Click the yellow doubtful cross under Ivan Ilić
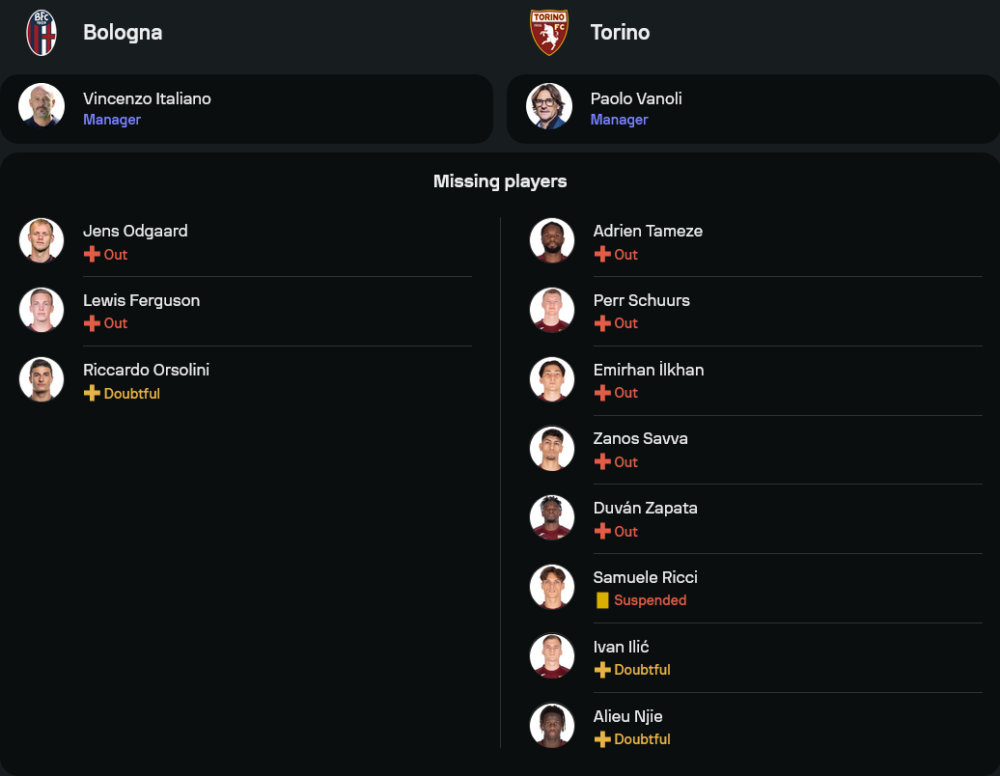 pos(602,670)
